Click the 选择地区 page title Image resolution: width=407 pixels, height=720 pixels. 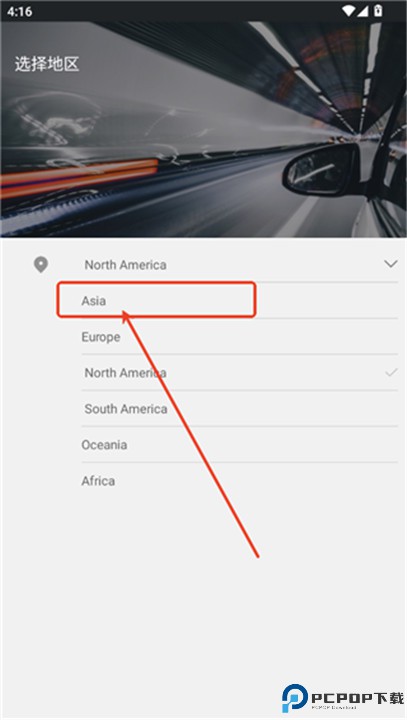pos(47,64)
